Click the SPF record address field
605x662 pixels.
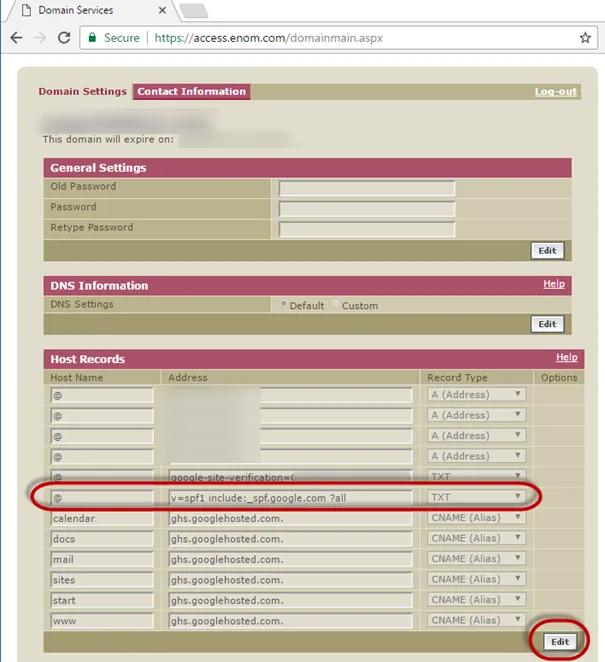coord(290,497)
